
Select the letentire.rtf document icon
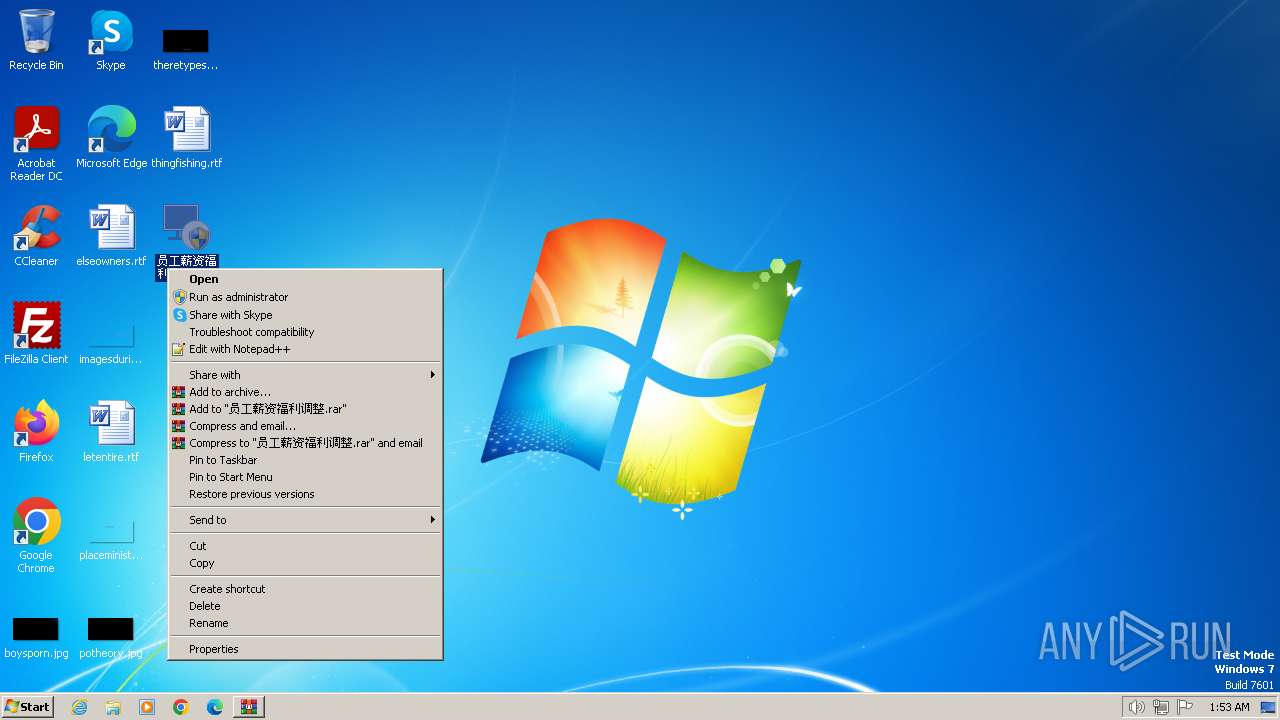click(111, 431)
